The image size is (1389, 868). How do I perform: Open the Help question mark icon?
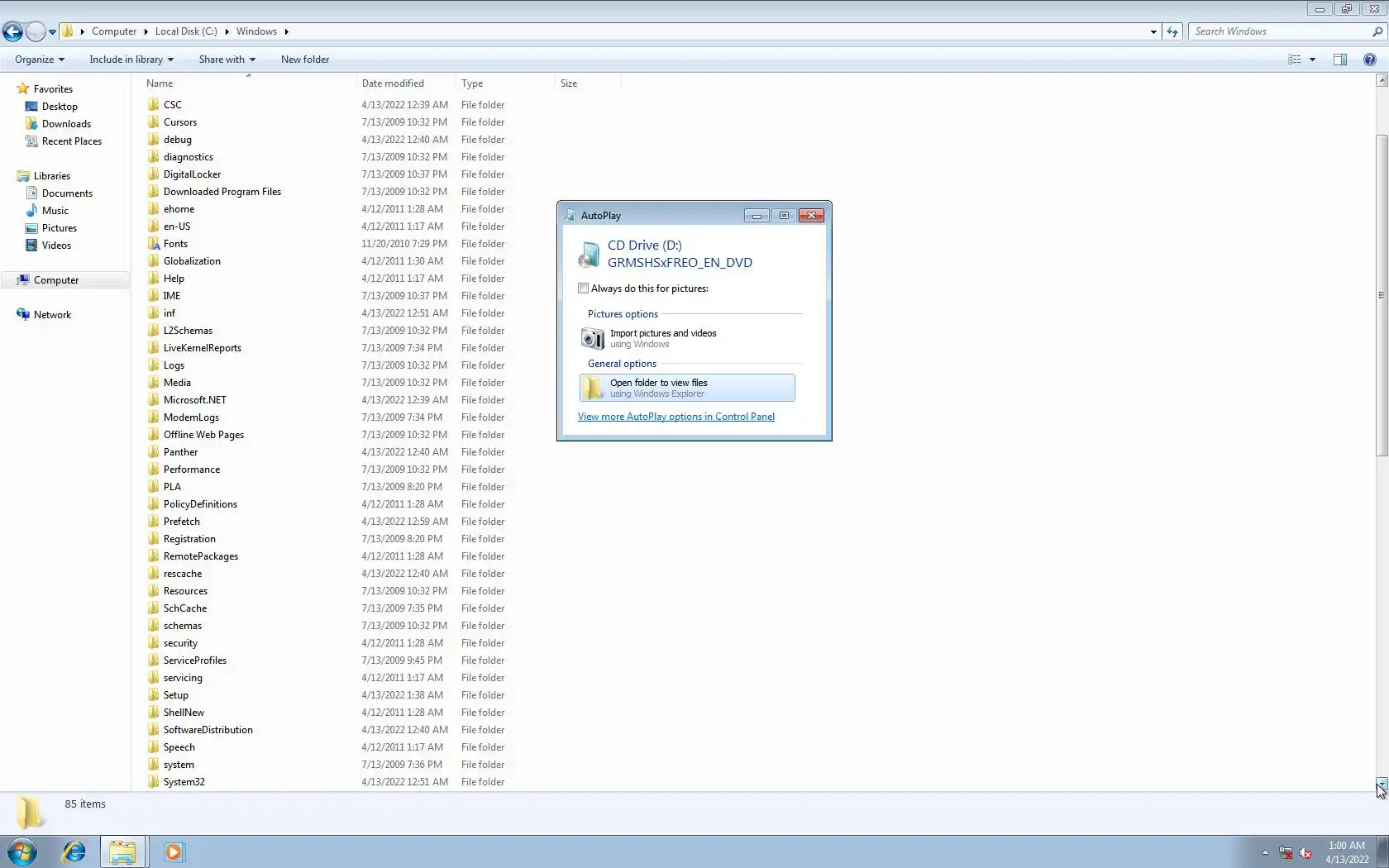tap(1370, 60)
